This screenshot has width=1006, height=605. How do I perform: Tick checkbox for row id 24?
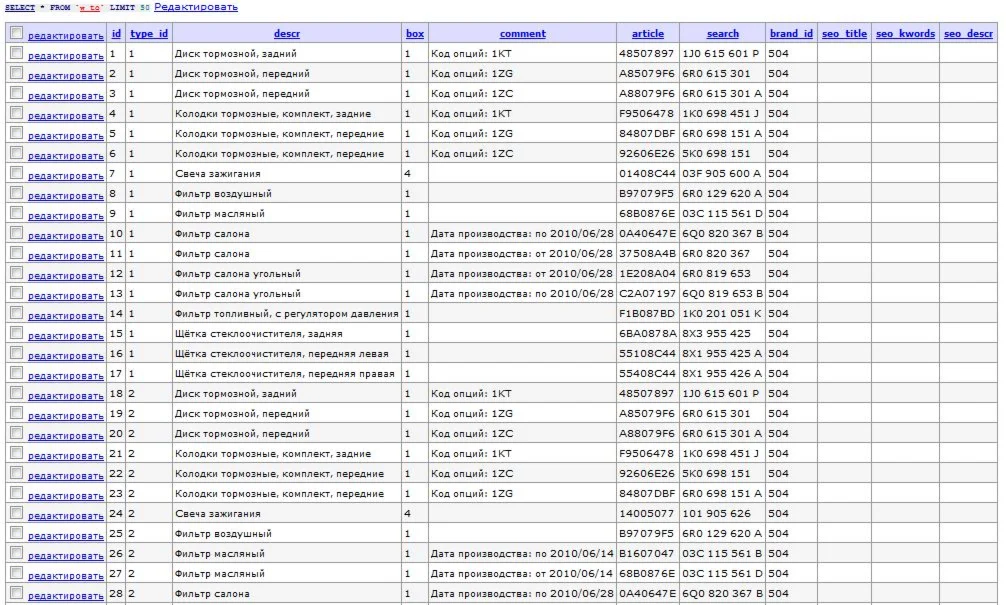pyautogui.click(x=16, y=513)
